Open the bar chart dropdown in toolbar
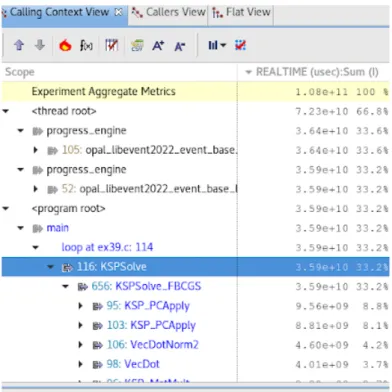392x392 pixels. click(217, 45)
